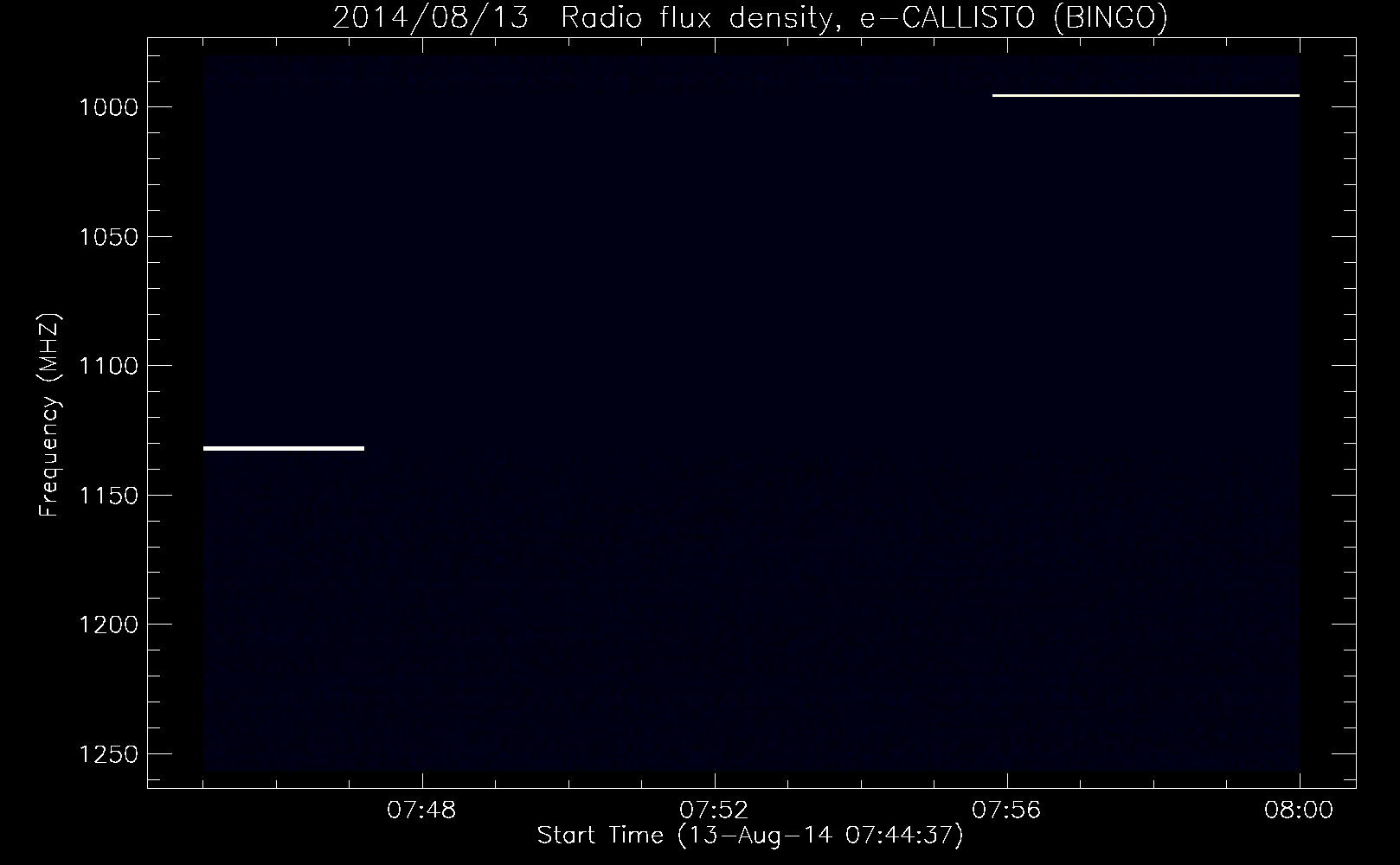Click the "Start Time (13-Aug-14 07:44:37)" label
Image resolution: width=1400 pixels, height=865 pixels.
coord(750,836)
